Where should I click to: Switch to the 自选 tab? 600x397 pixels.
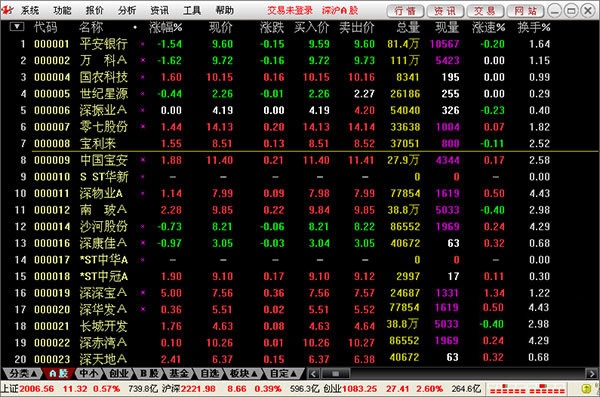(x=209, y=373)
